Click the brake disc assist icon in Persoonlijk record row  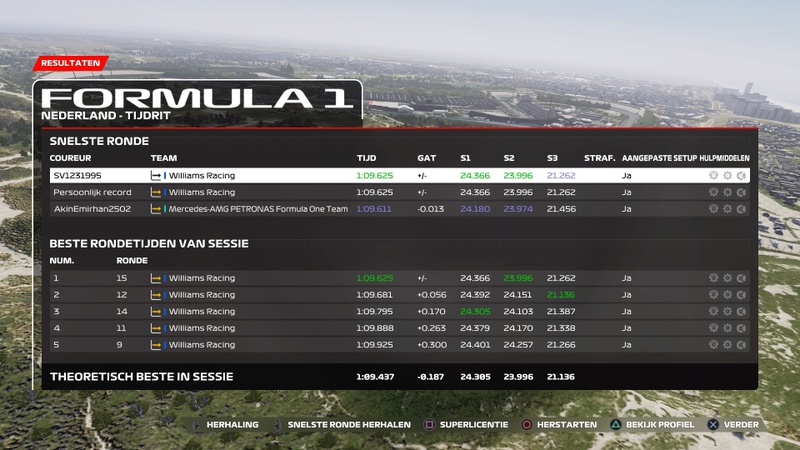pos(741,192)
